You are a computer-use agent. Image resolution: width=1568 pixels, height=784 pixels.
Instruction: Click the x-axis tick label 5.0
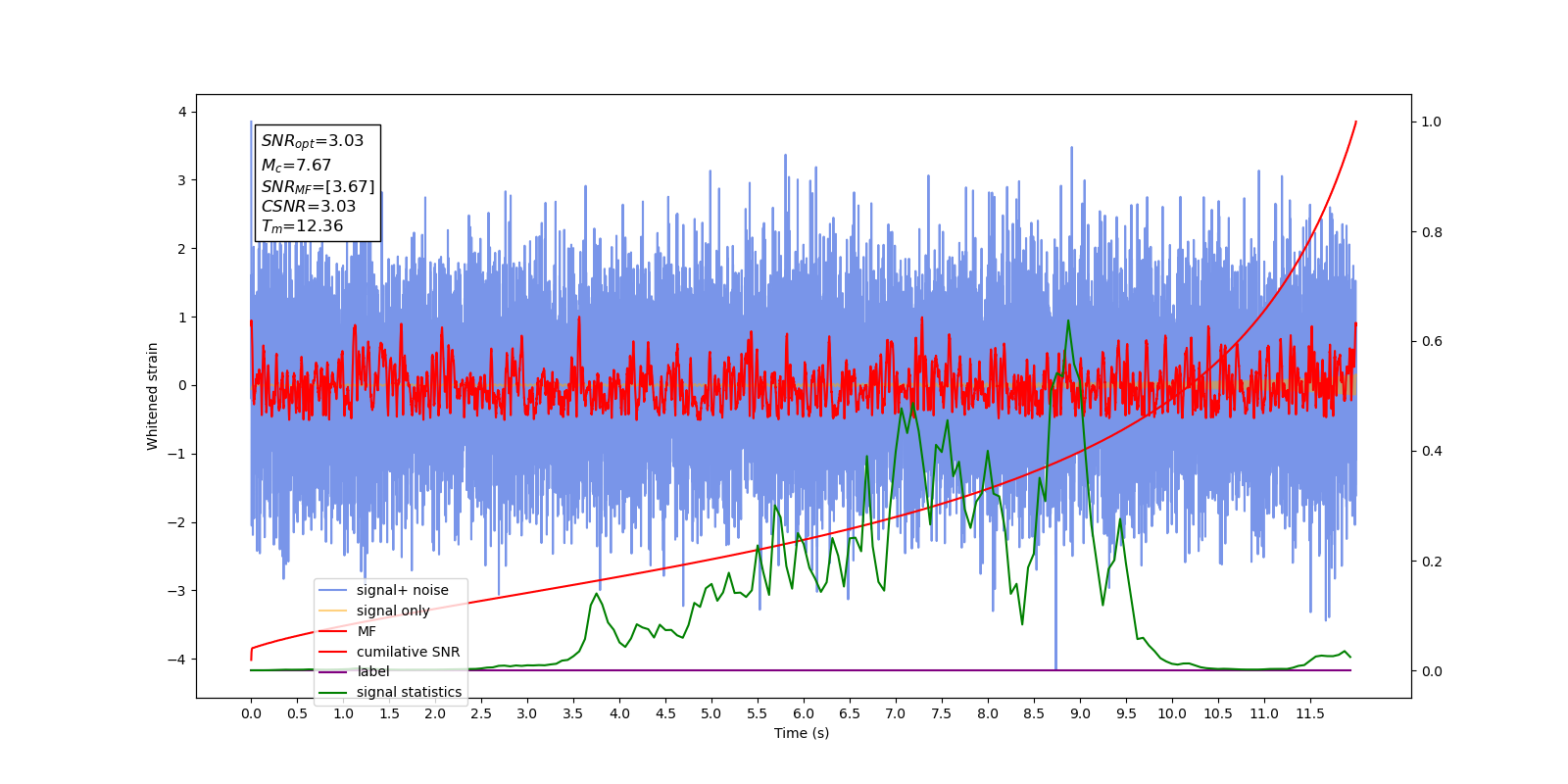point(711,713)
